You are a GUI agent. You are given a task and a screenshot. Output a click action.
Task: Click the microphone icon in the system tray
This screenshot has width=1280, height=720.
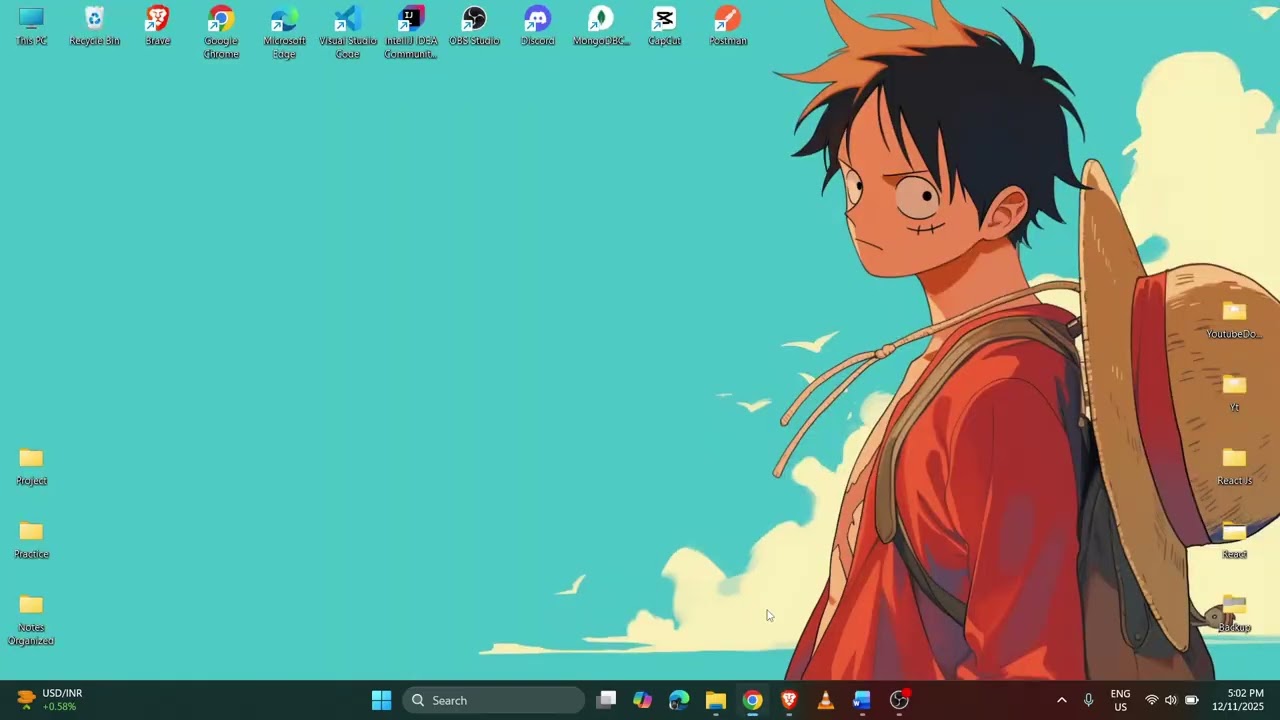tap(1088, 700)
